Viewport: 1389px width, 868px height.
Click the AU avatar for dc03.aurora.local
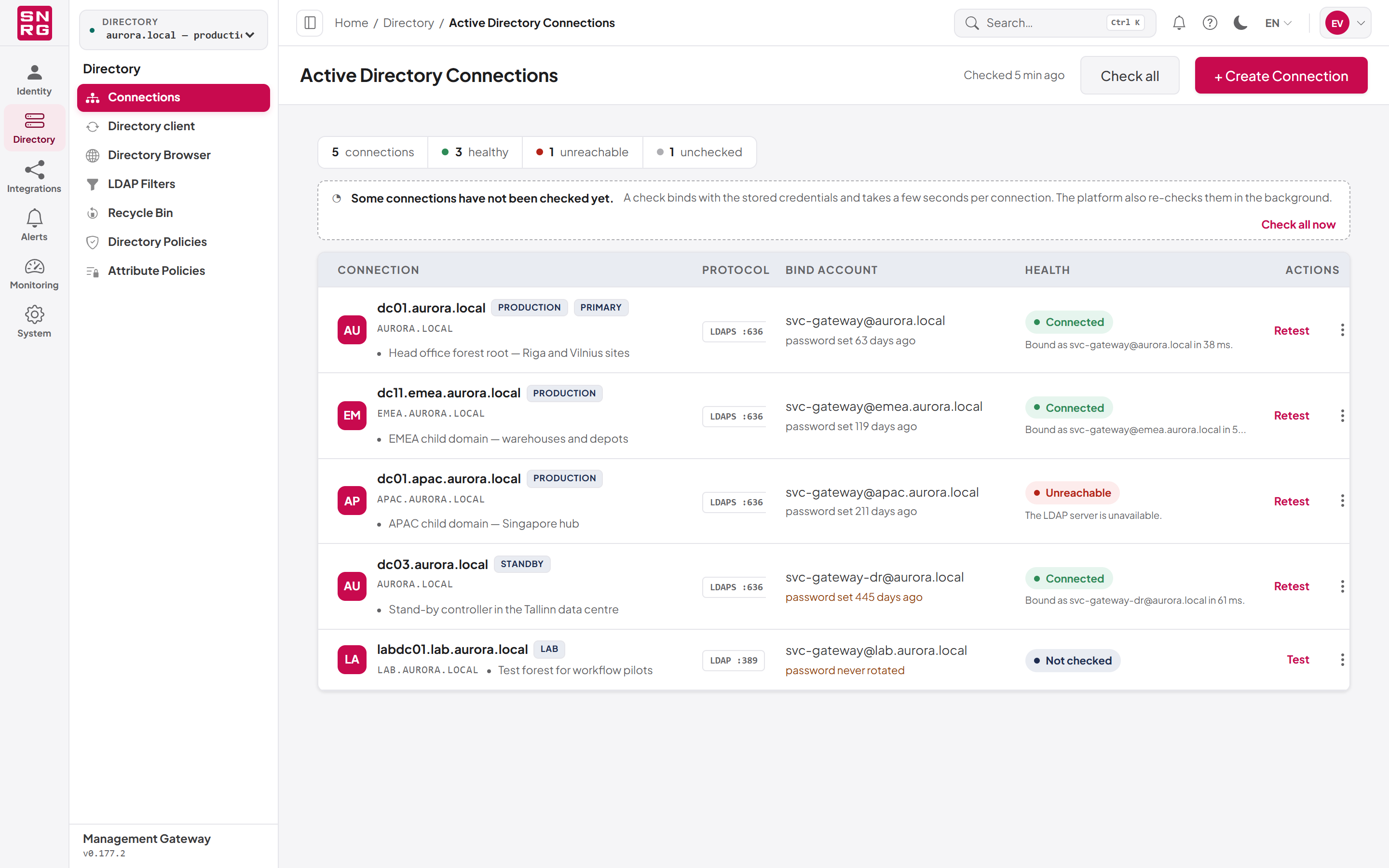(352, 586)
